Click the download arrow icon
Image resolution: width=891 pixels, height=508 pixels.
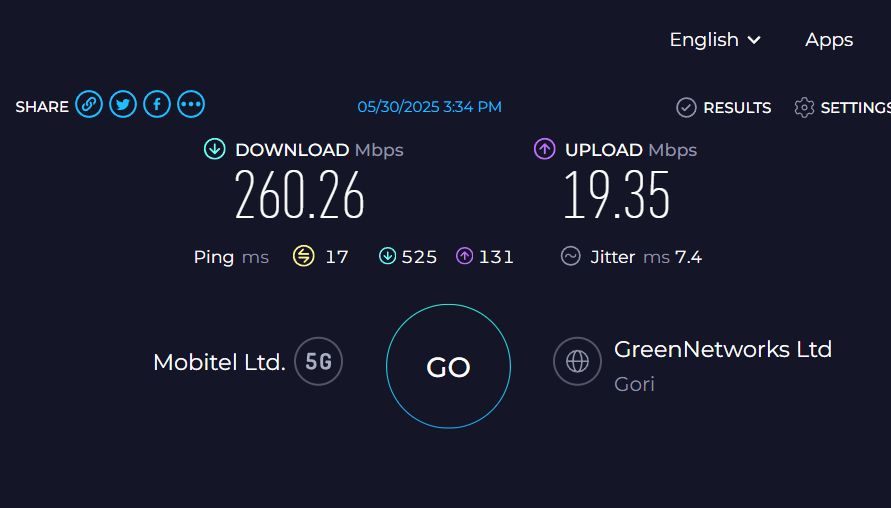[x=215, y=149]
